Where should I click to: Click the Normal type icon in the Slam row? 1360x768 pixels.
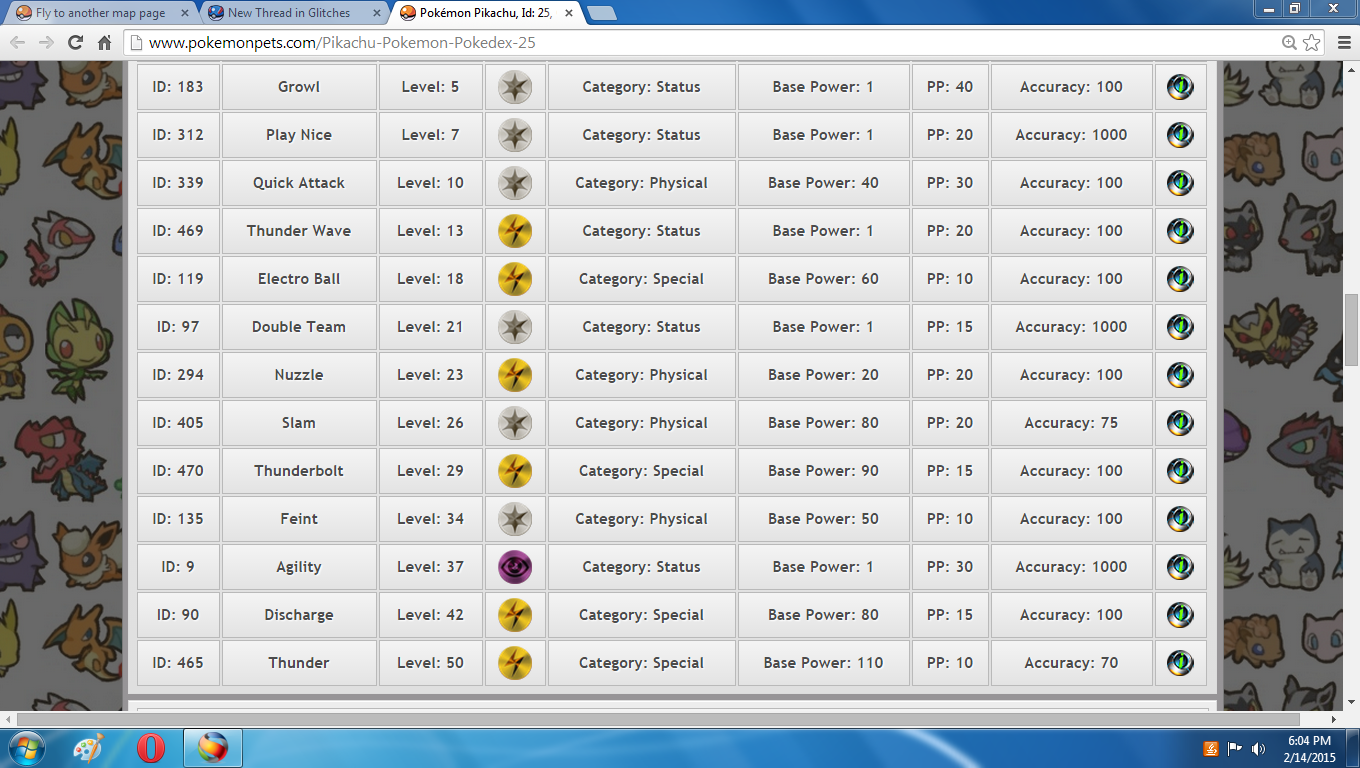515,423
